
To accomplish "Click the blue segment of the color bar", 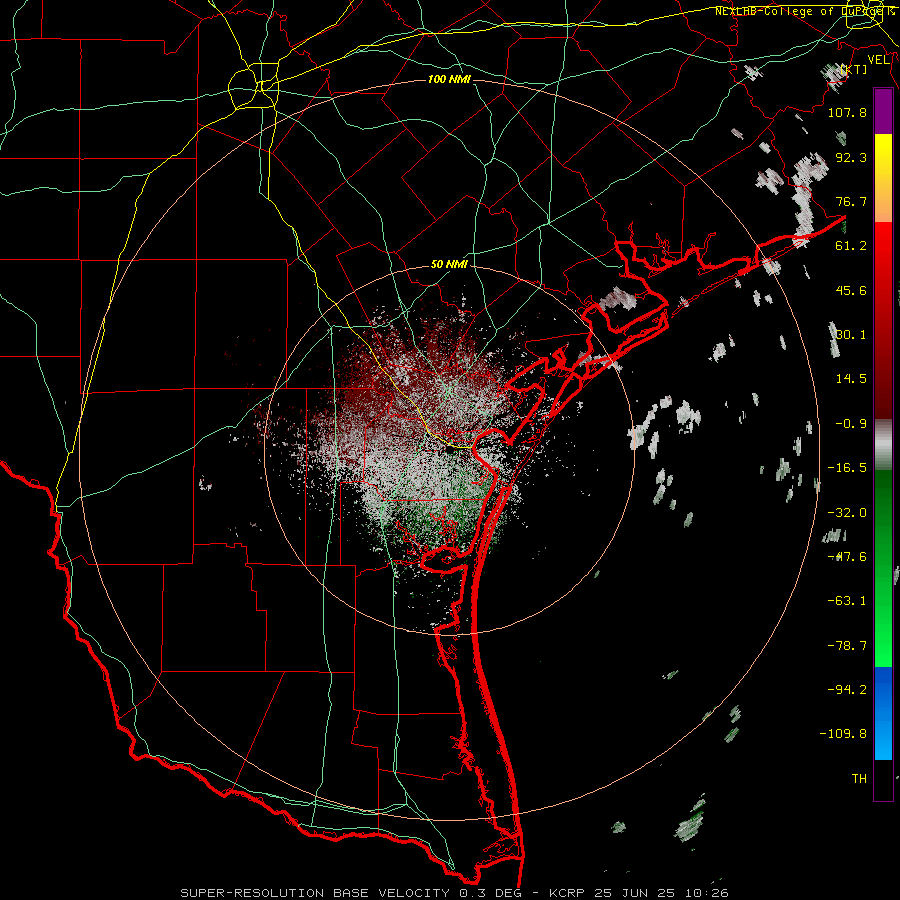I will 883,713.
